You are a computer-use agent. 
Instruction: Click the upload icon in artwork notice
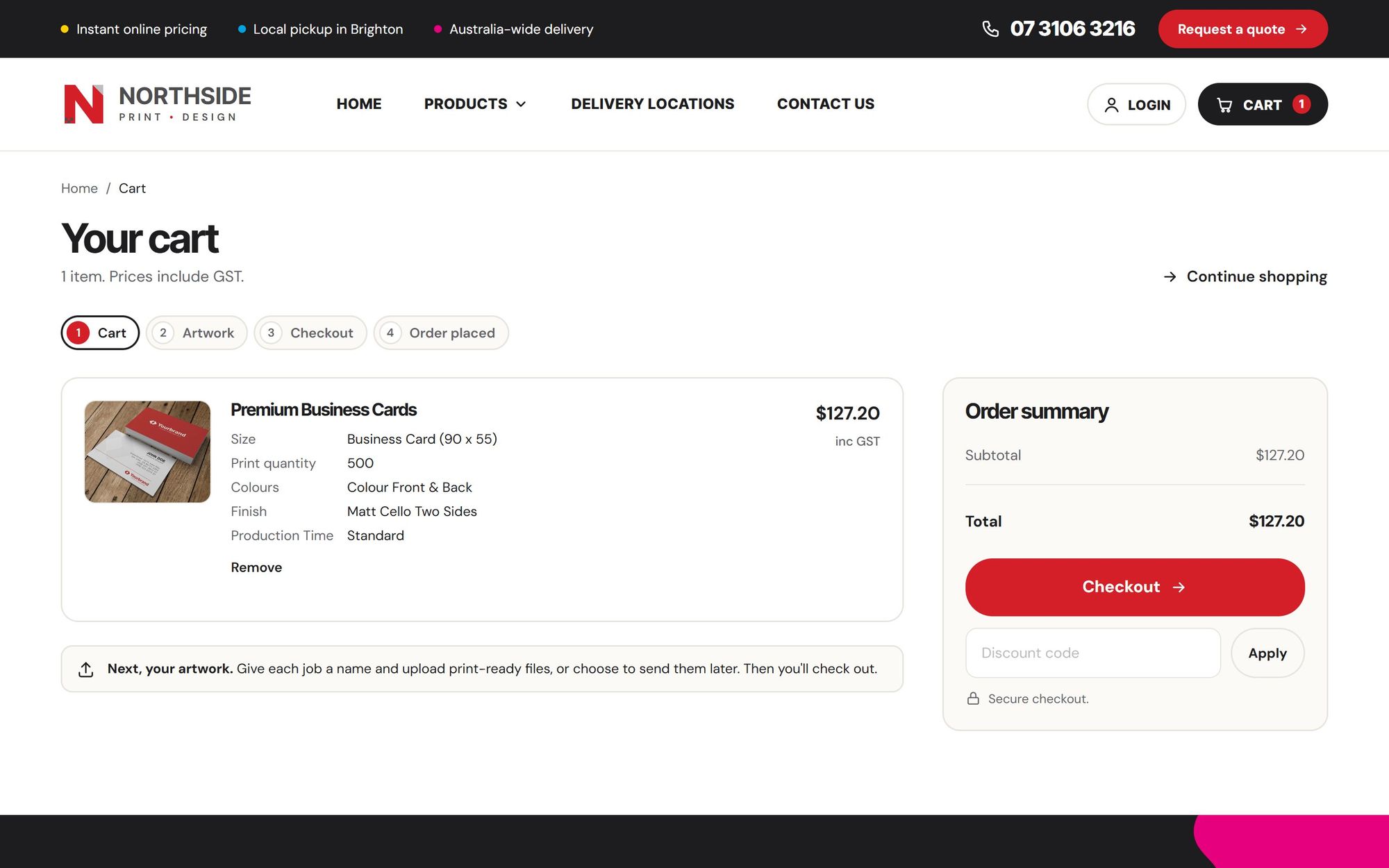click(x=85, y=669)
